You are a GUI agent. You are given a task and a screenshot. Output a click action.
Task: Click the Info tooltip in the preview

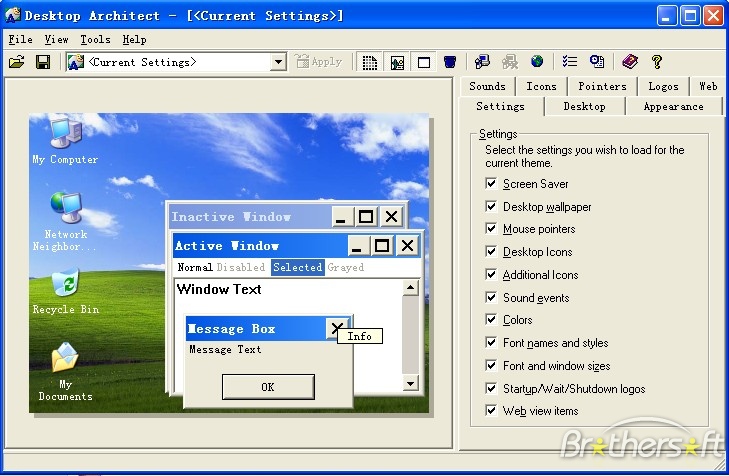pyautogui.click(x=359, y=336)
